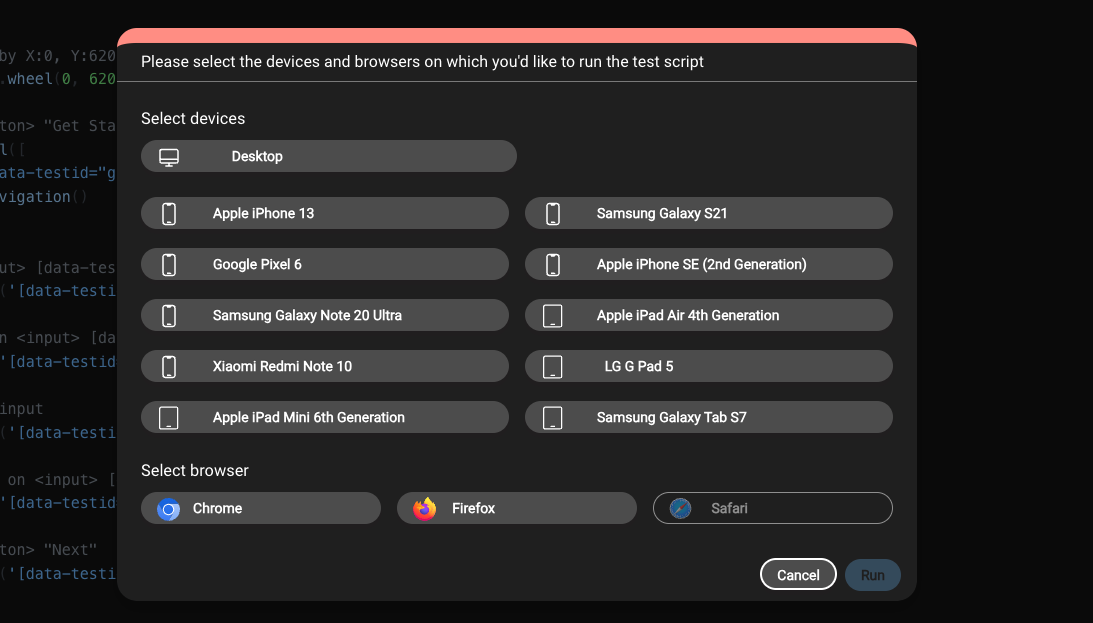Click the Safari compass icon

680,508
